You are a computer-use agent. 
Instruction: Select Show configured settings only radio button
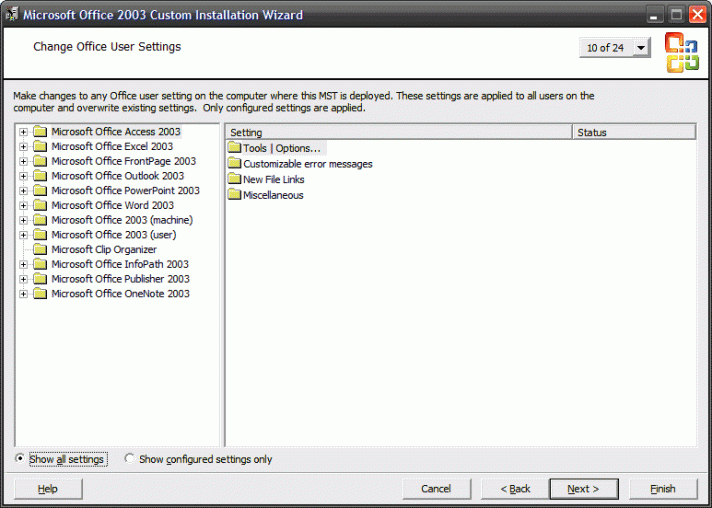click(129, 459)
